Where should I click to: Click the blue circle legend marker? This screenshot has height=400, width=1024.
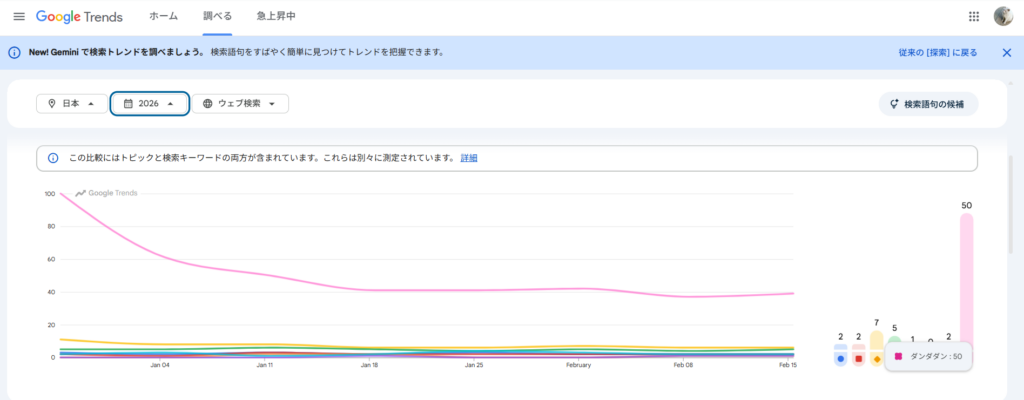[x=840, y=357]
